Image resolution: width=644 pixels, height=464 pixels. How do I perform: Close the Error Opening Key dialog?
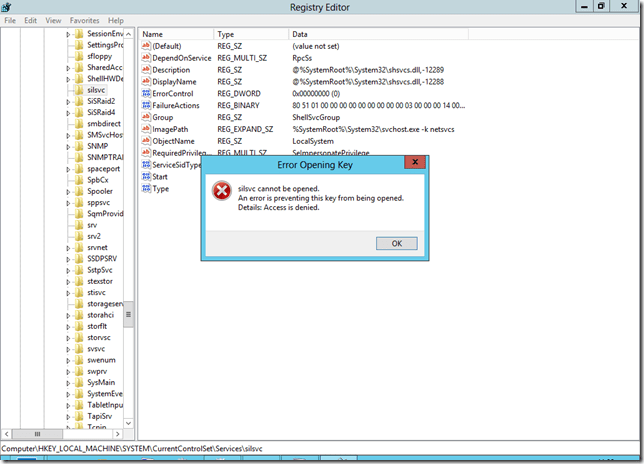coord(415,162)
